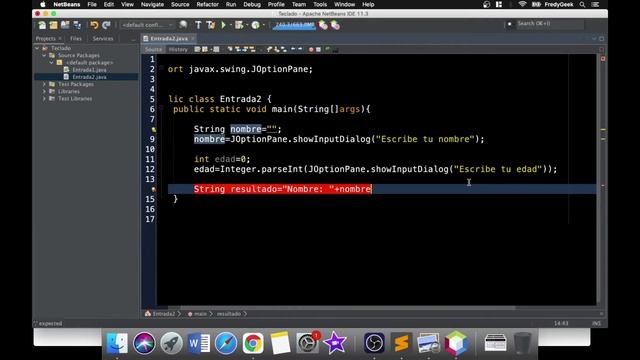
Task: Switch to the Files tab
Action: pos(76,38)
